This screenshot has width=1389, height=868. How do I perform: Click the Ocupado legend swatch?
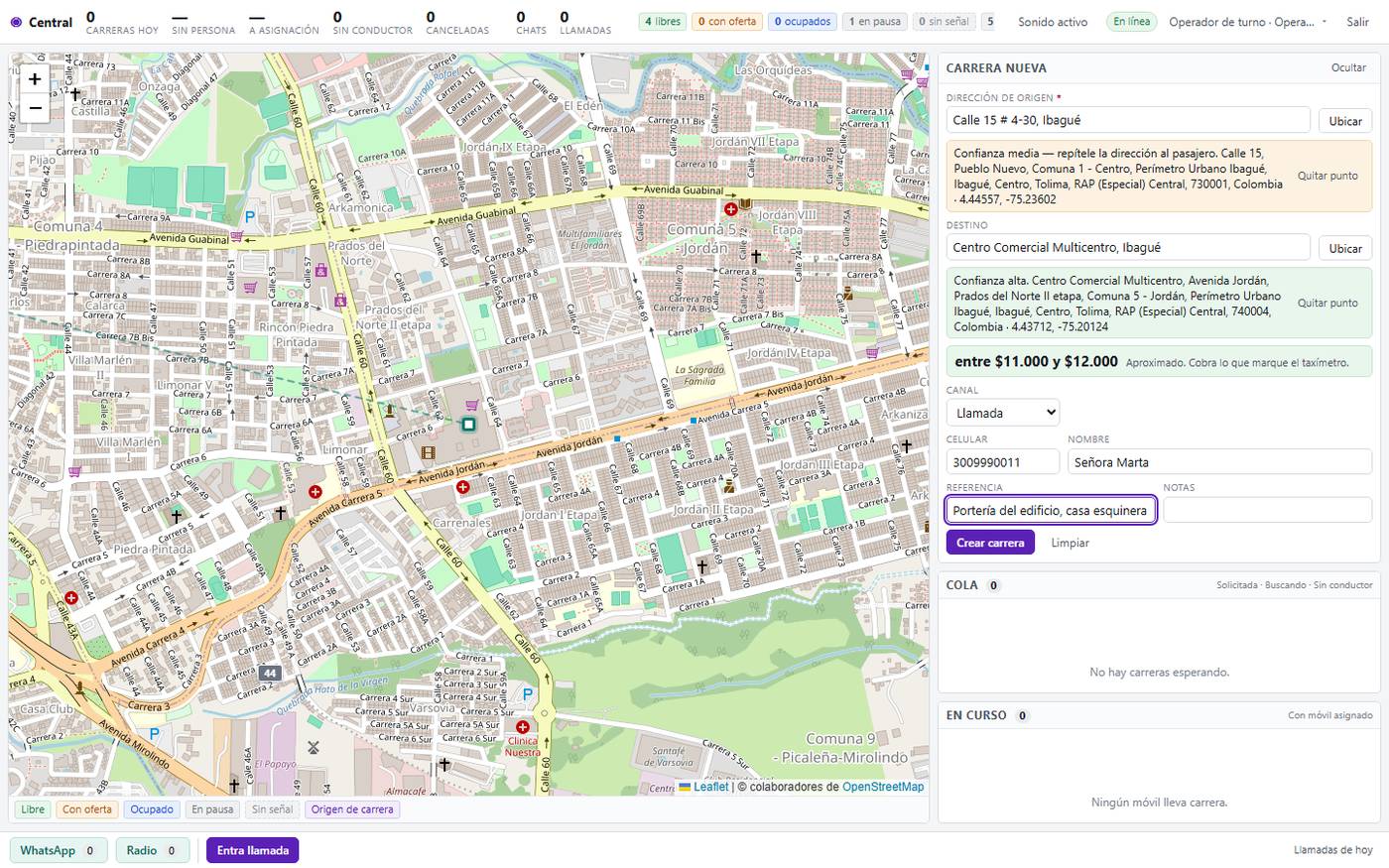[152, 809]
